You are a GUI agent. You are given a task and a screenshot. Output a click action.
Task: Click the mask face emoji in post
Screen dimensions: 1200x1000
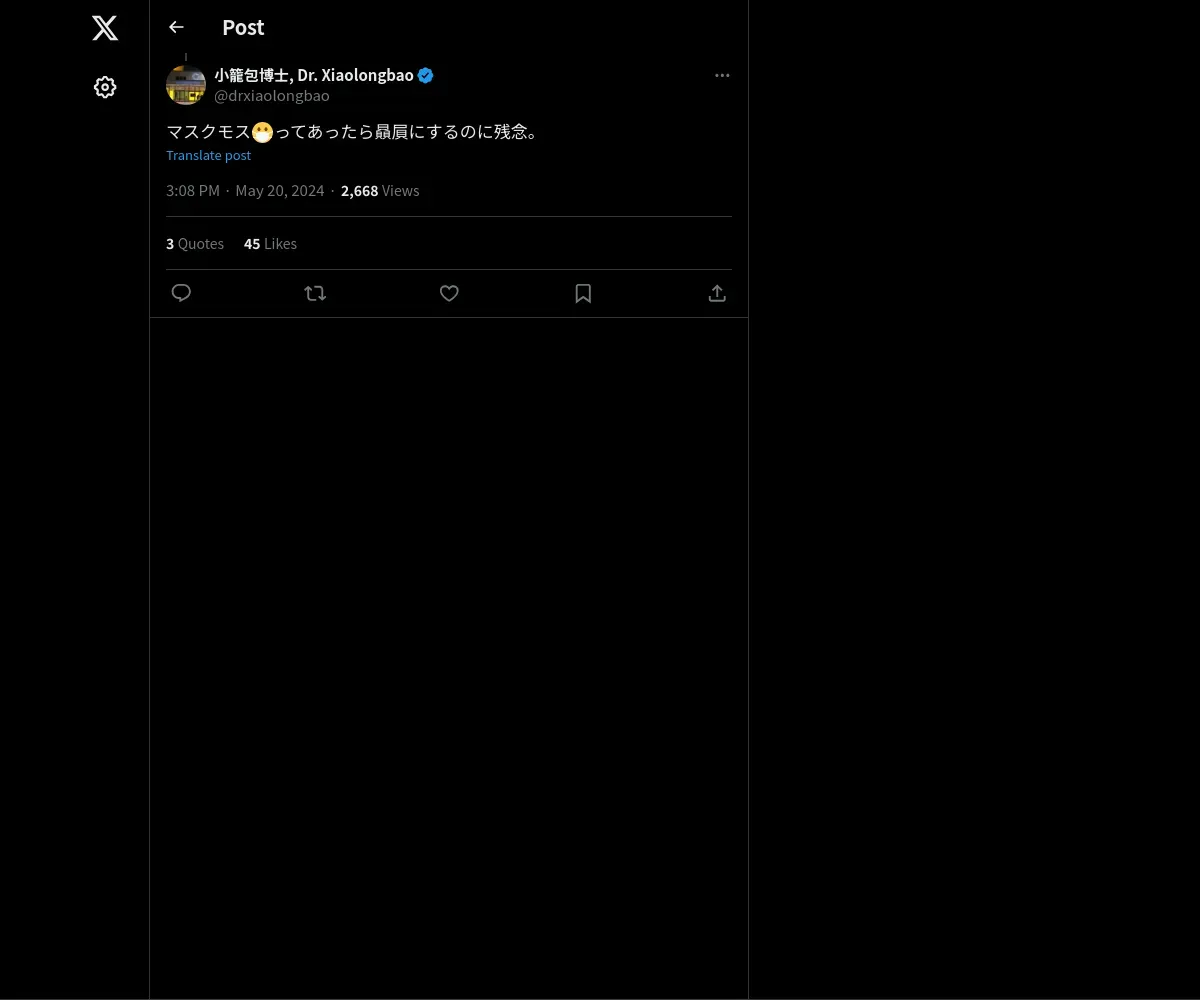(262, 132)
